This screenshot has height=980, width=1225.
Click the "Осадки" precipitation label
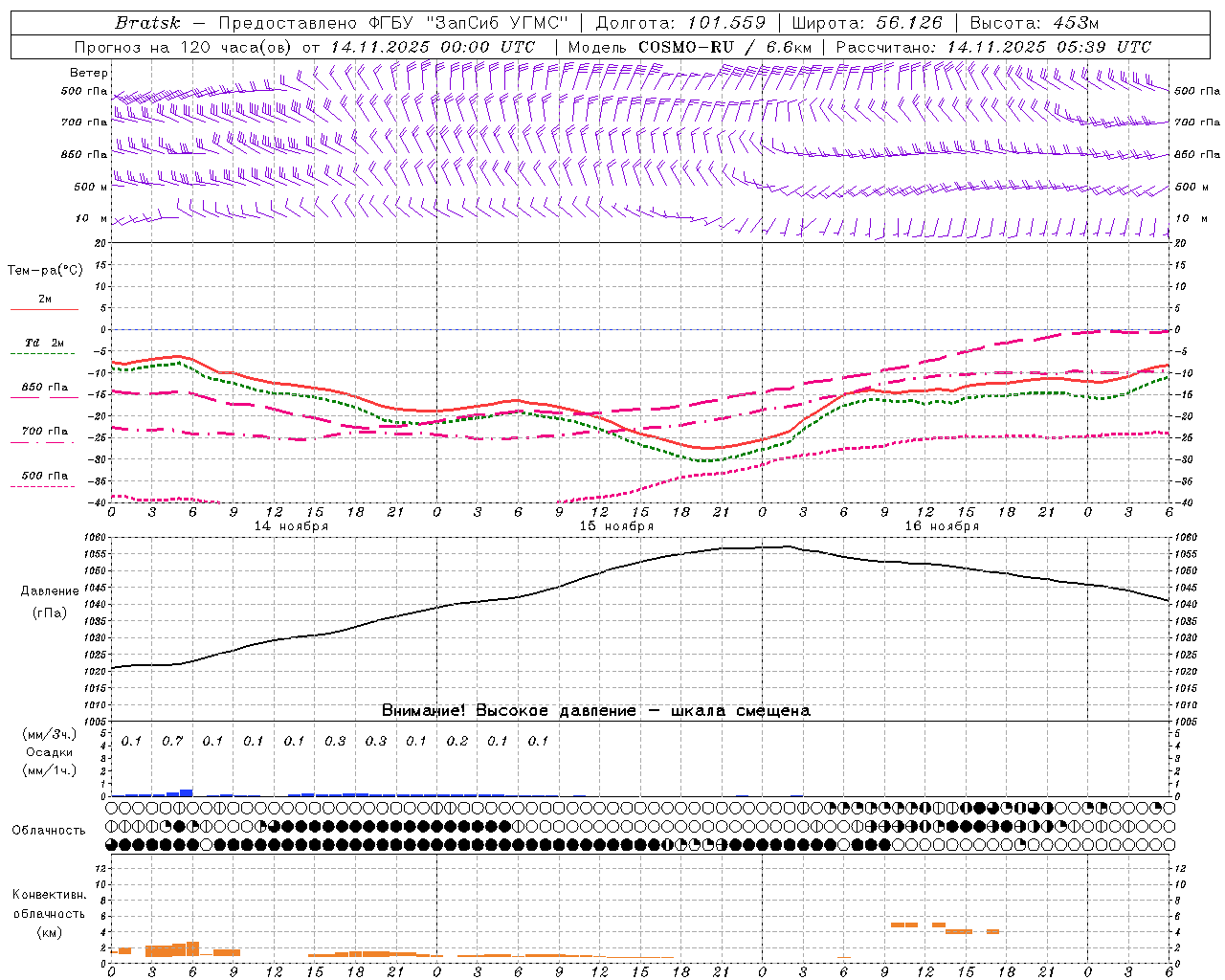(x=50, y=752)
